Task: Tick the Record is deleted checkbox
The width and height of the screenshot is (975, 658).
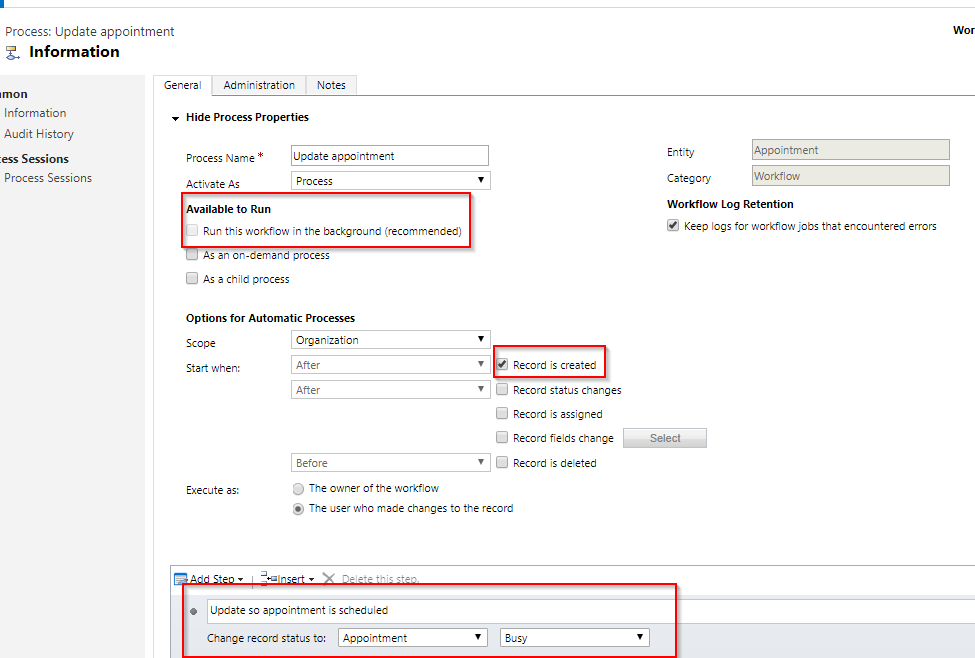Action: 503,463
